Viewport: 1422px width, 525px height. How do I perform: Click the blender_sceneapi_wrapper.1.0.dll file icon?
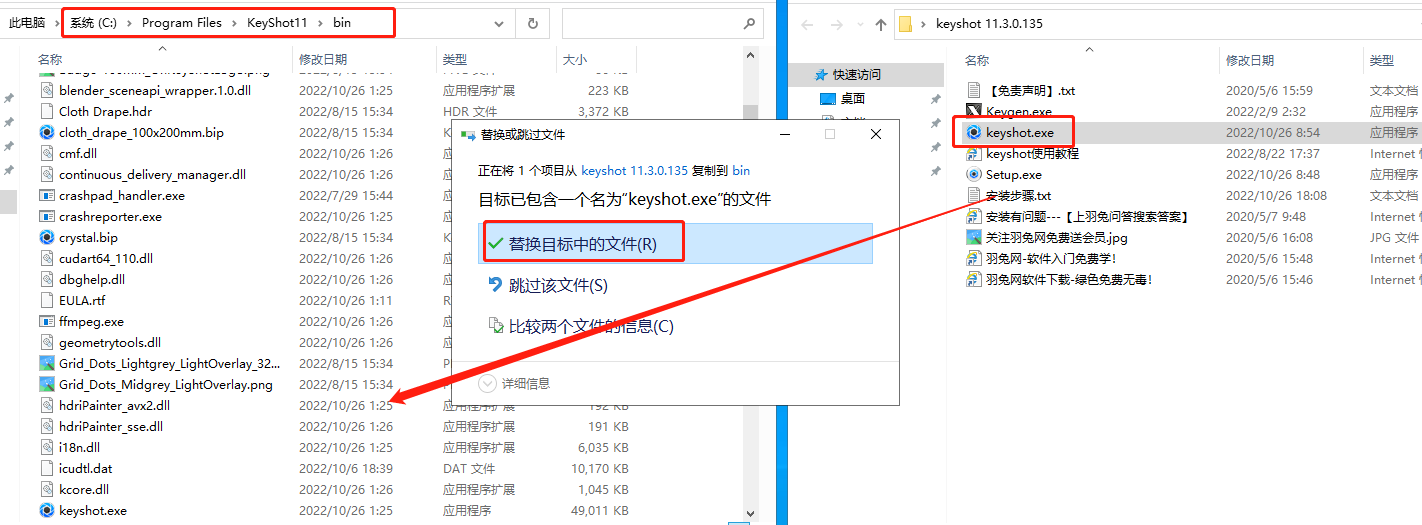[x=46, y=90]
